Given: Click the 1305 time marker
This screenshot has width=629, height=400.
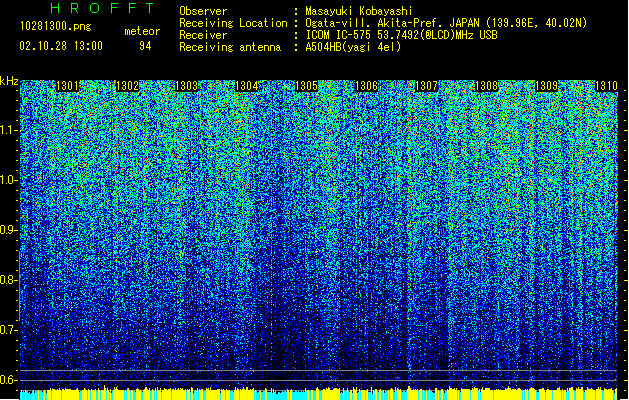Looking at the screenshot, I should (x=307, y=86).
